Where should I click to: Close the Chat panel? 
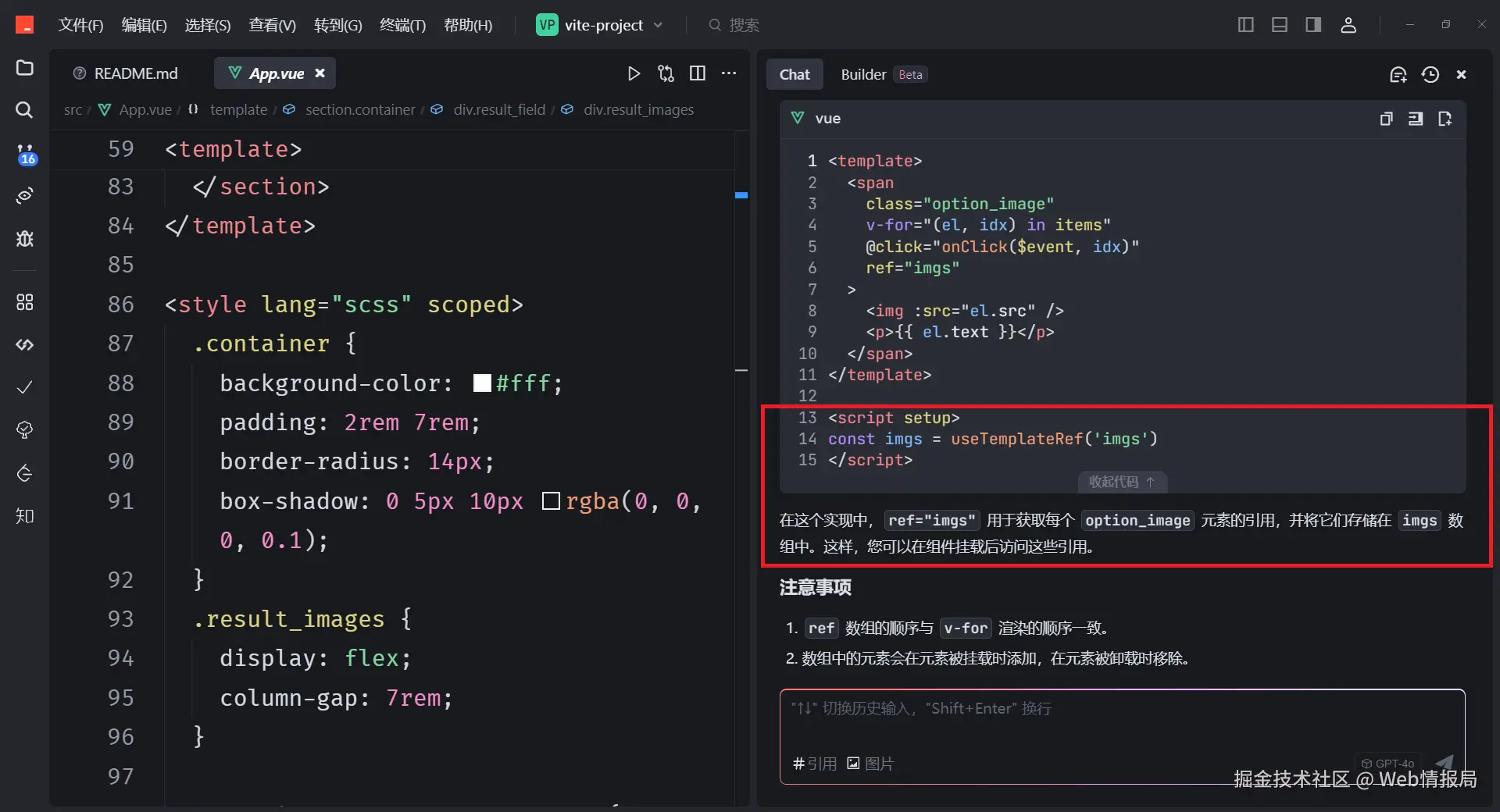pos(1462,75)
